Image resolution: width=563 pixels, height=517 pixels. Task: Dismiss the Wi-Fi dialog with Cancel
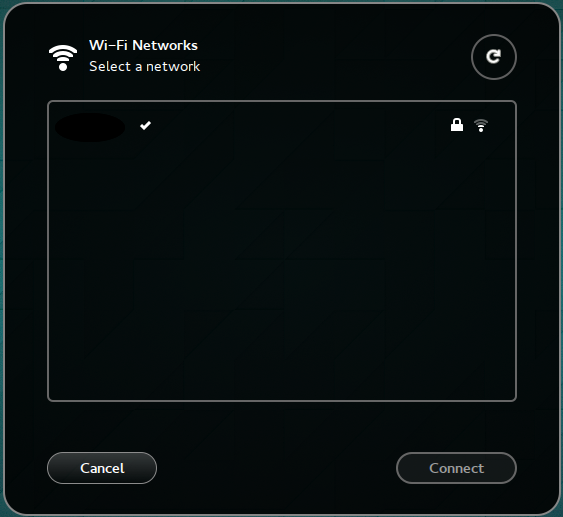[102, 468]
